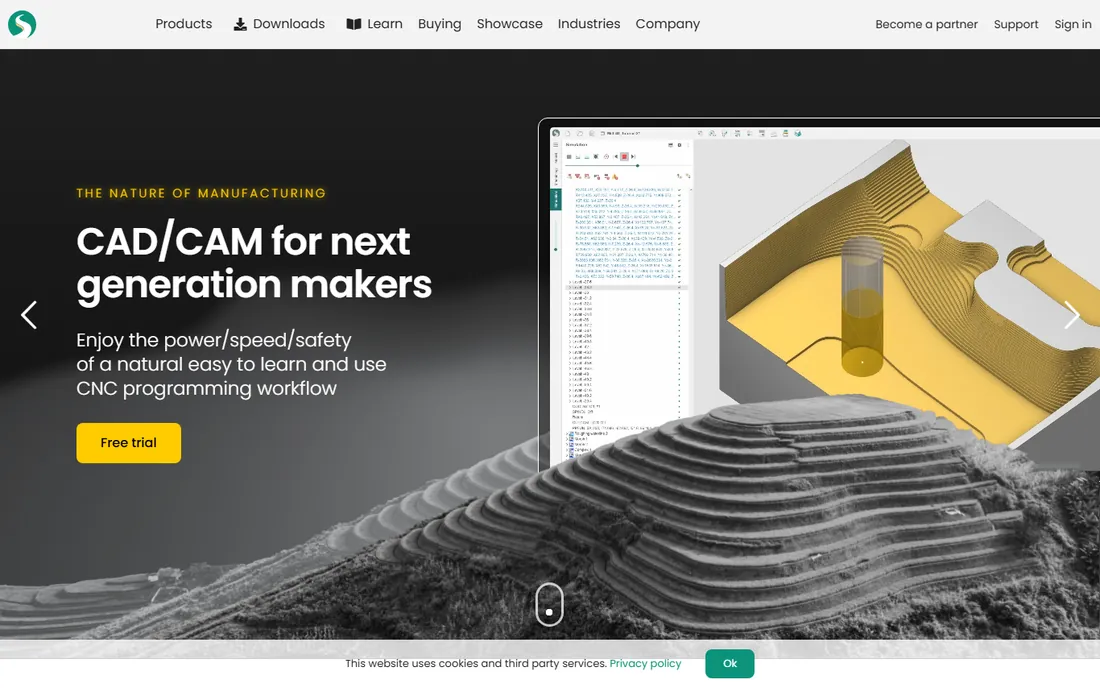Open the Learn menu
Viewport: 1100px width, 688px height.
(x=375, y=24)
